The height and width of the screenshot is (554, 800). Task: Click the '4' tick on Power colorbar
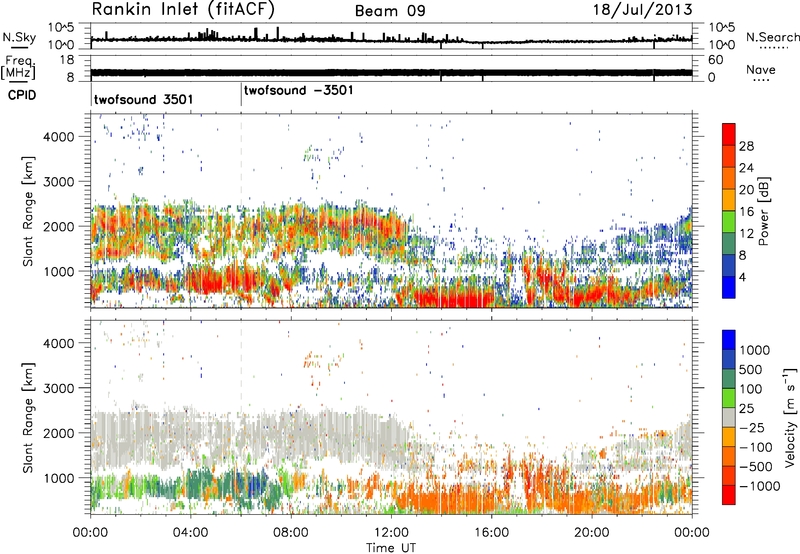[x=743, y=278]
